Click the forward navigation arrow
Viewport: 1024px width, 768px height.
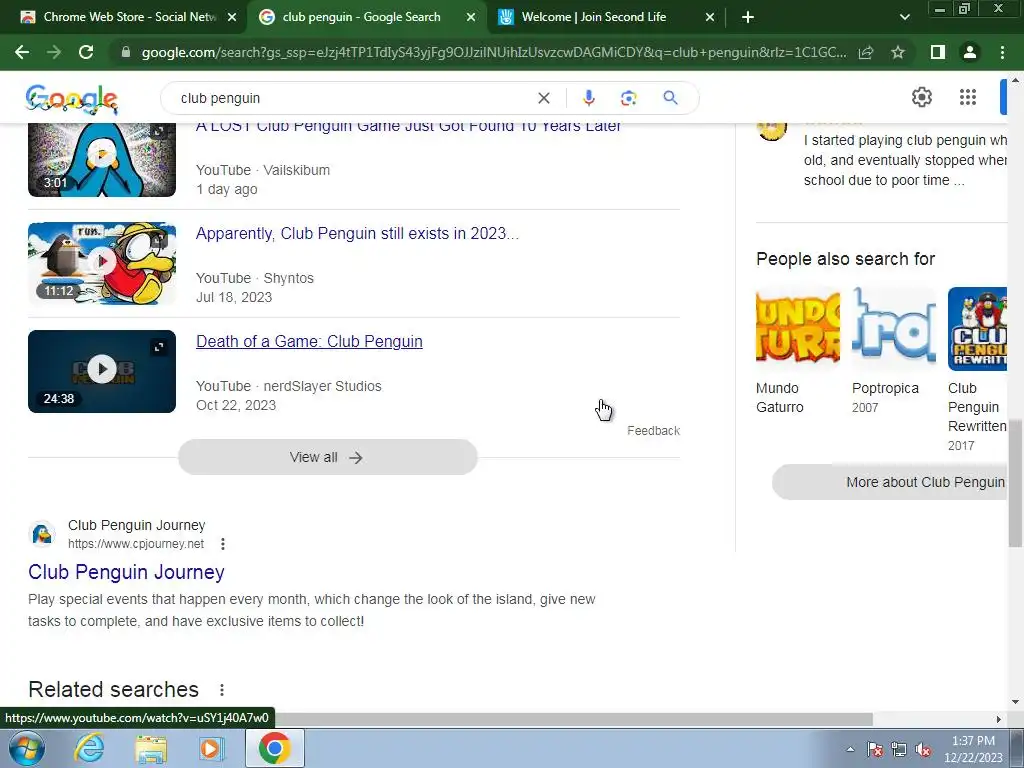(54, 52)
